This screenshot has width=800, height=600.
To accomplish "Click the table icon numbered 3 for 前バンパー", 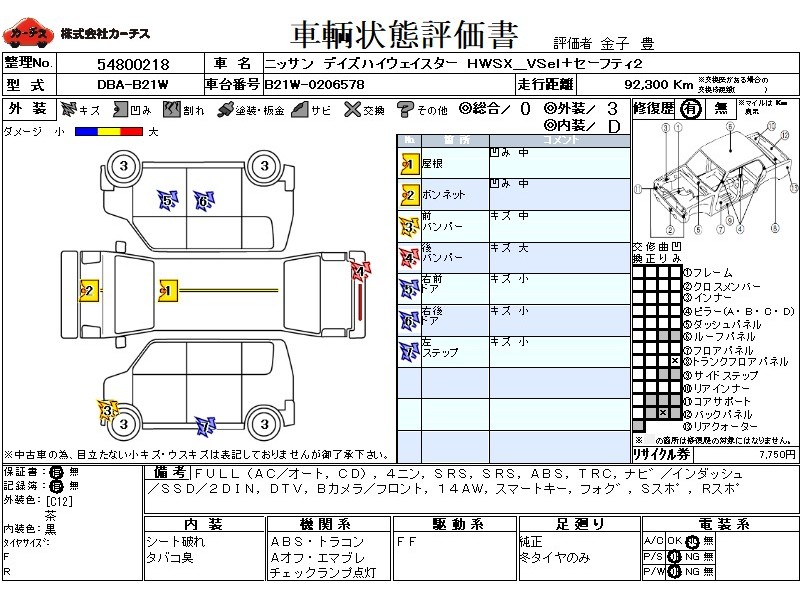I will (x=409, y=227).
